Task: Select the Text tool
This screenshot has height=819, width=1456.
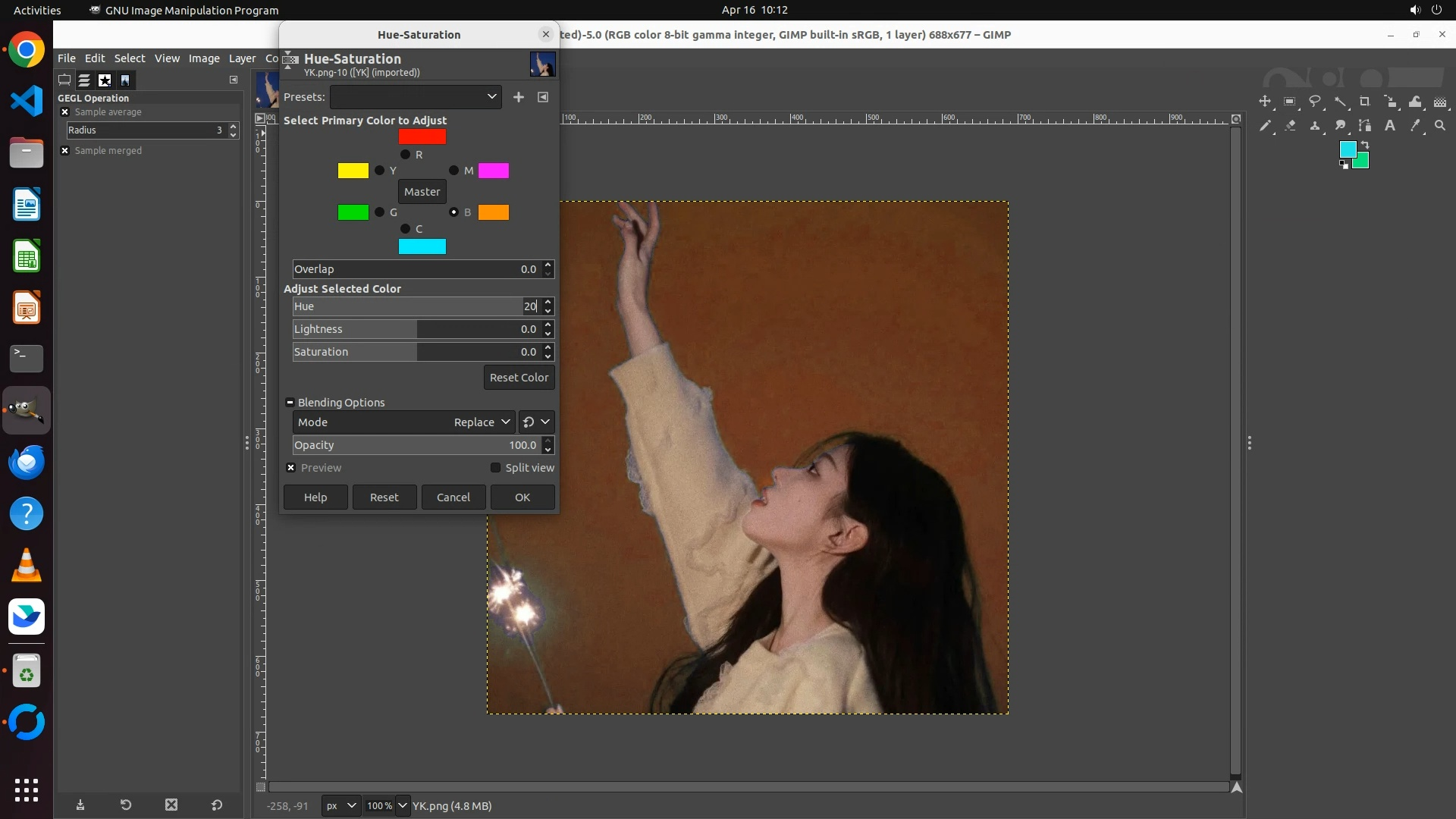Action: tap(1390, 126)
